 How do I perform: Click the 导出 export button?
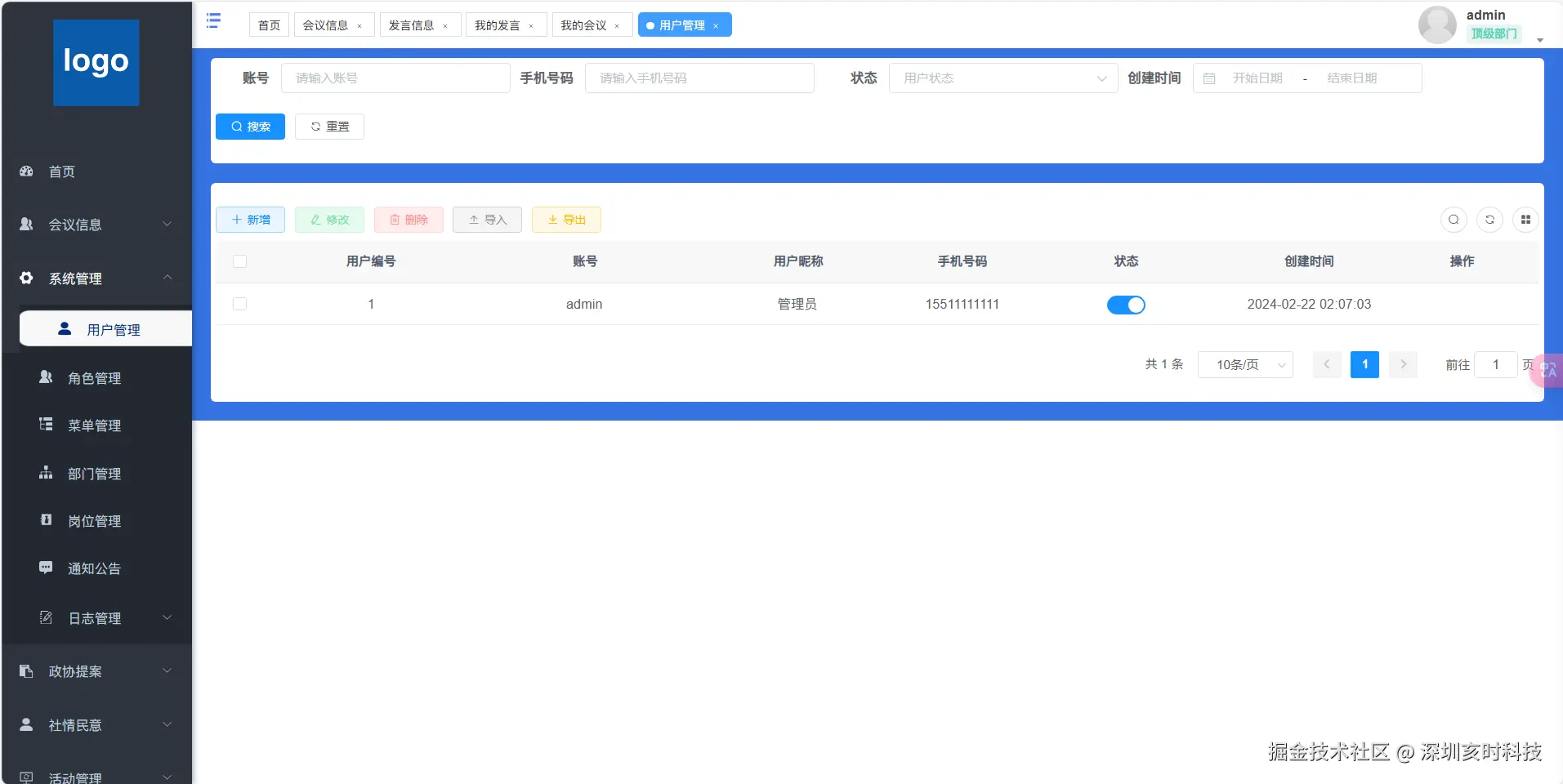[x=566, y=220]
